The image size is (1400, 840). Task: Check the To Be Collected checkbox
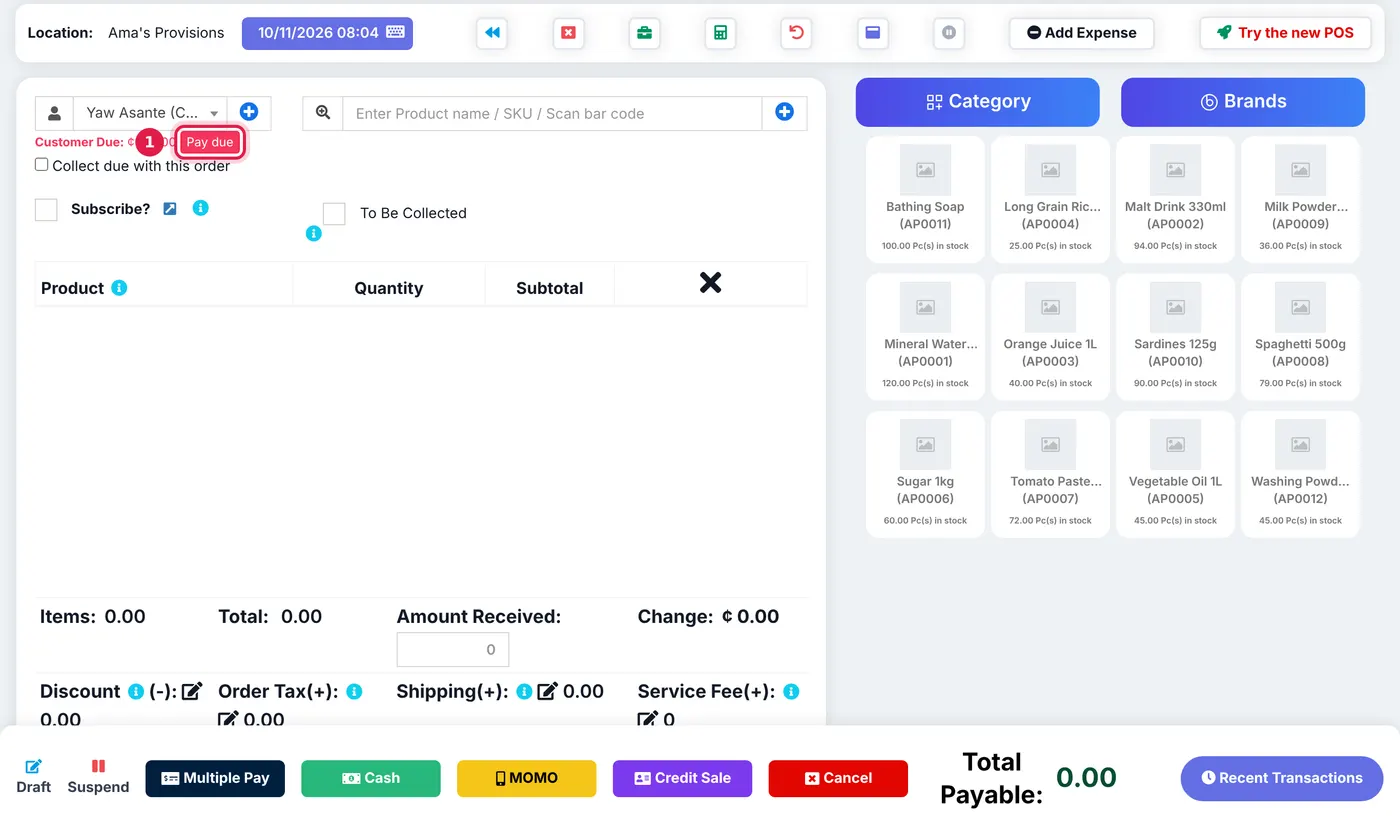pos(334,213)
